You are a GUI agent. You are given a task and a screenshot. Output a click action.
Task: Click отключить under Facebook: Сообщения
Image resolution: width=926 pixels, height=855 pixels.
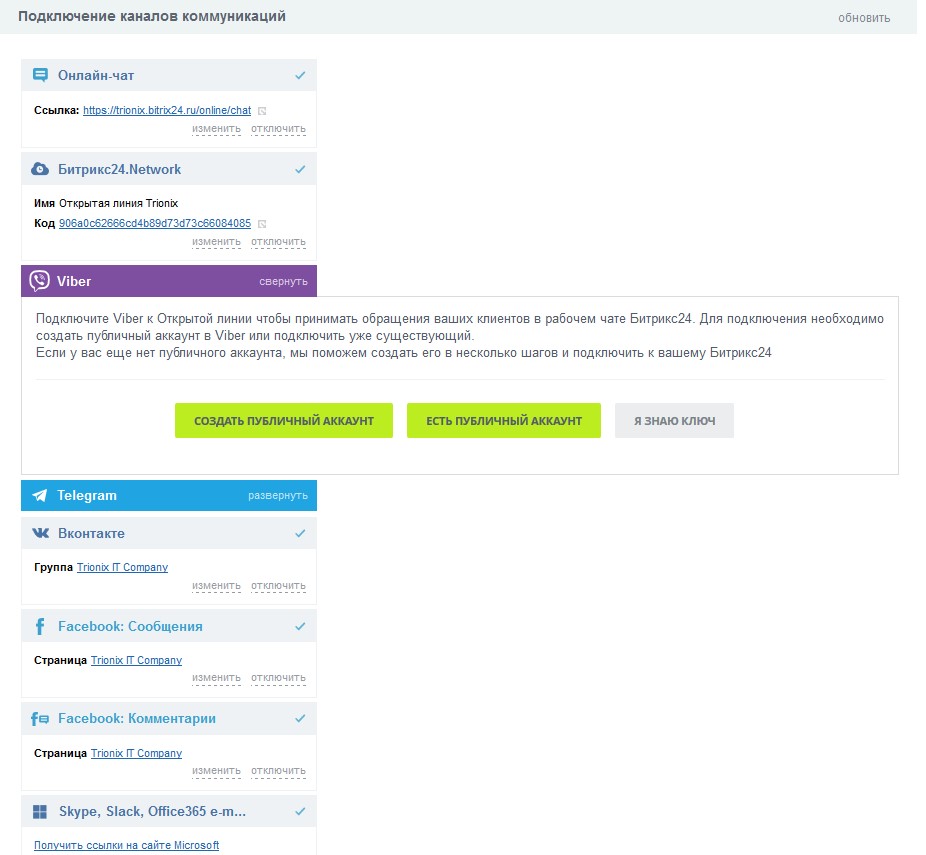[278, 678]
